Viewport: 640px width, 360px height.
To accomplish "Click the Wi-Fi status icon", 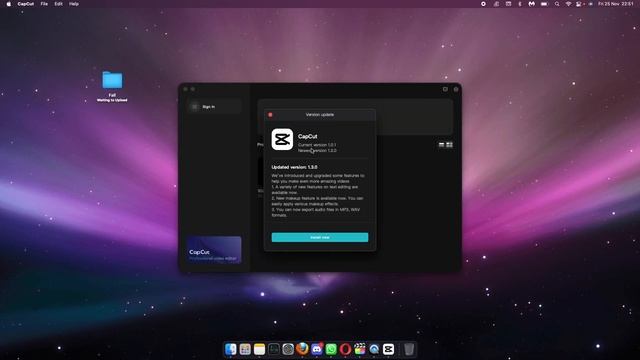I will 568,4.
